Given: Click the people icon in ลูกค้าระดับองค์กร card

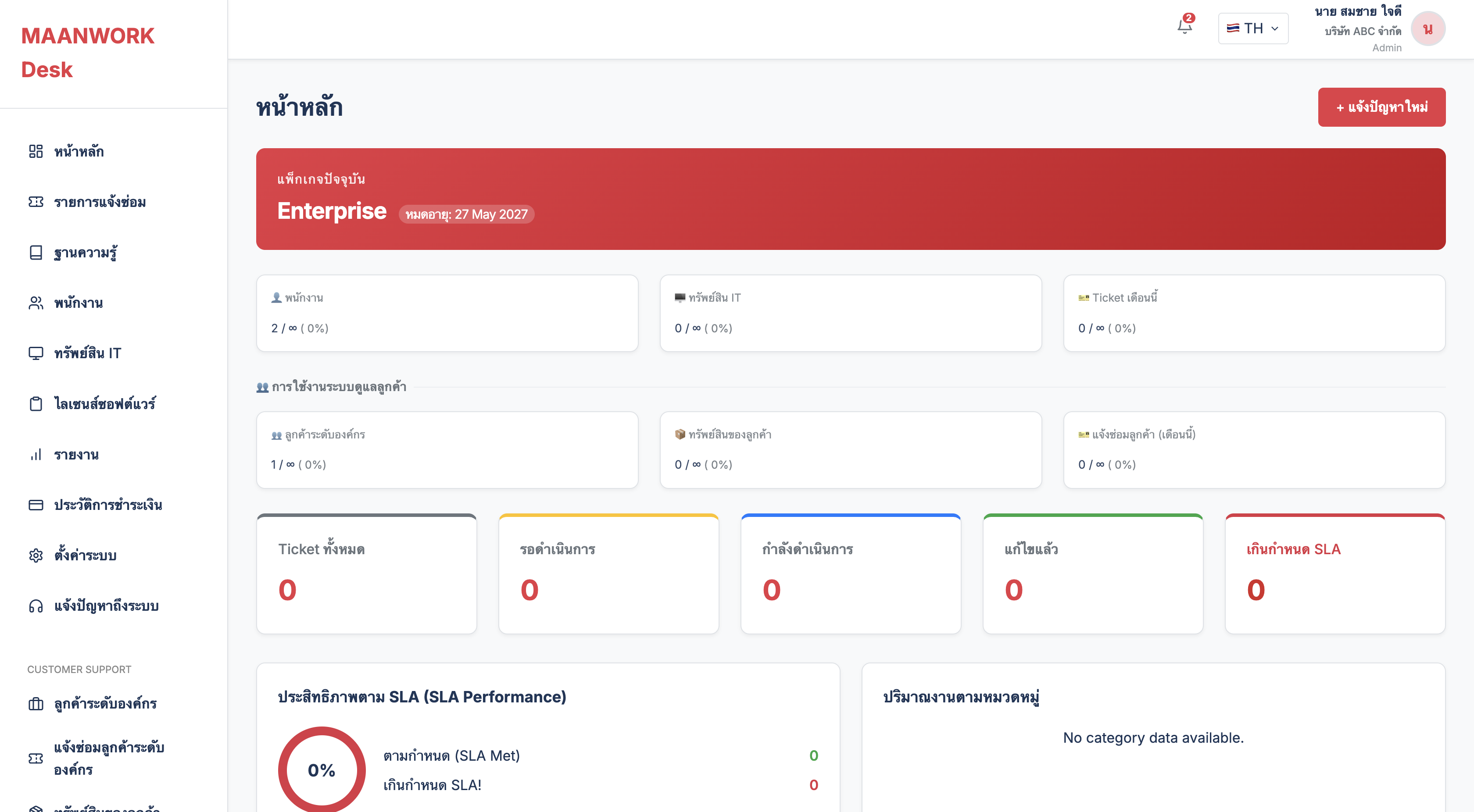Looking at the screenshot, I should 276,434.
